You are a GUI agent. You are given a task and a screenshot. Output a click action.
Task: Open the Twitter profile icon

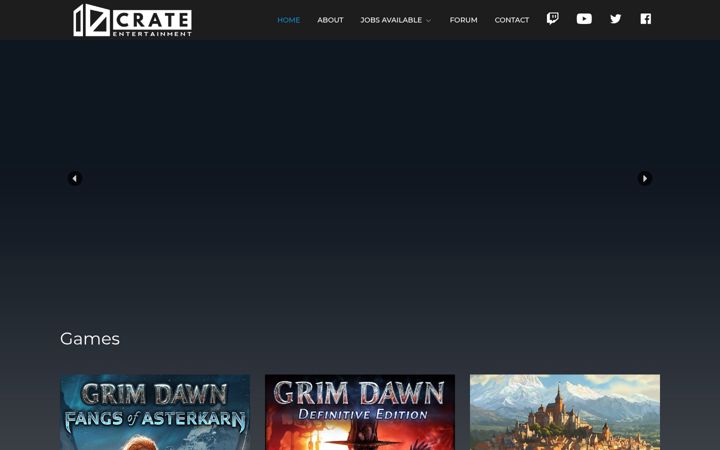pos(615,19)
